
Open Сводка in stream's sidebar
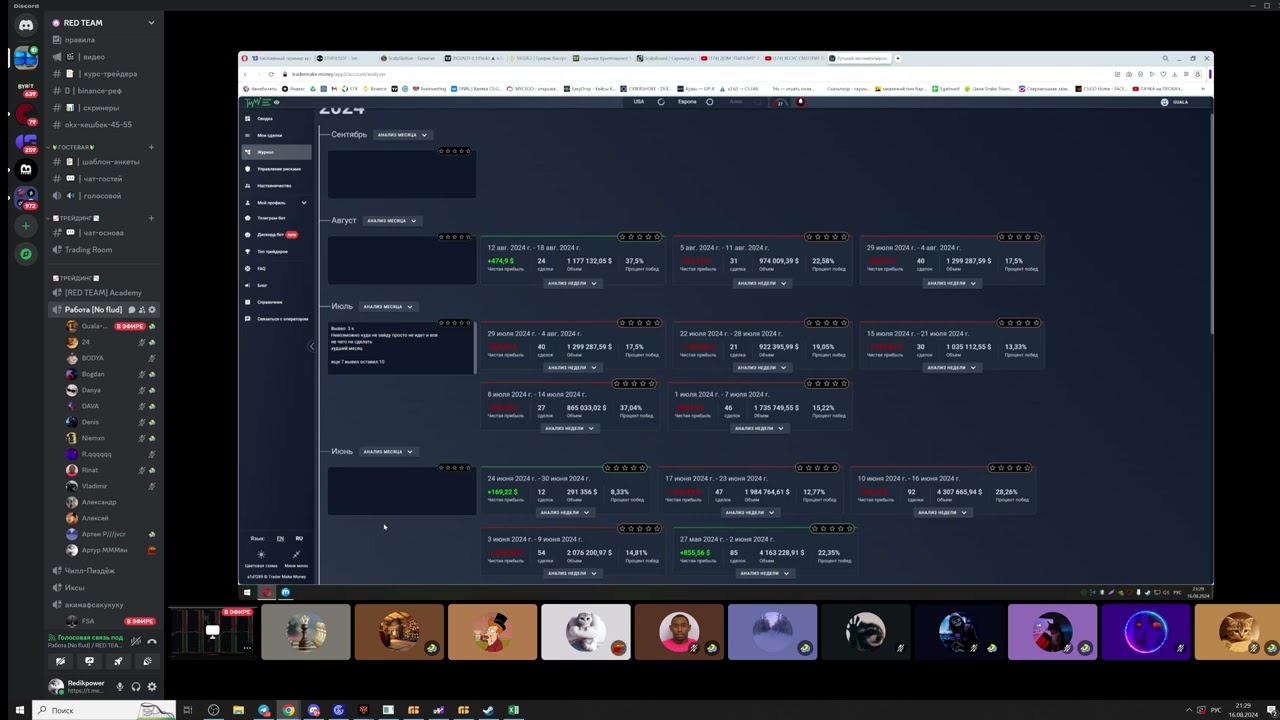pyautogui.click(x=265, y=118)
